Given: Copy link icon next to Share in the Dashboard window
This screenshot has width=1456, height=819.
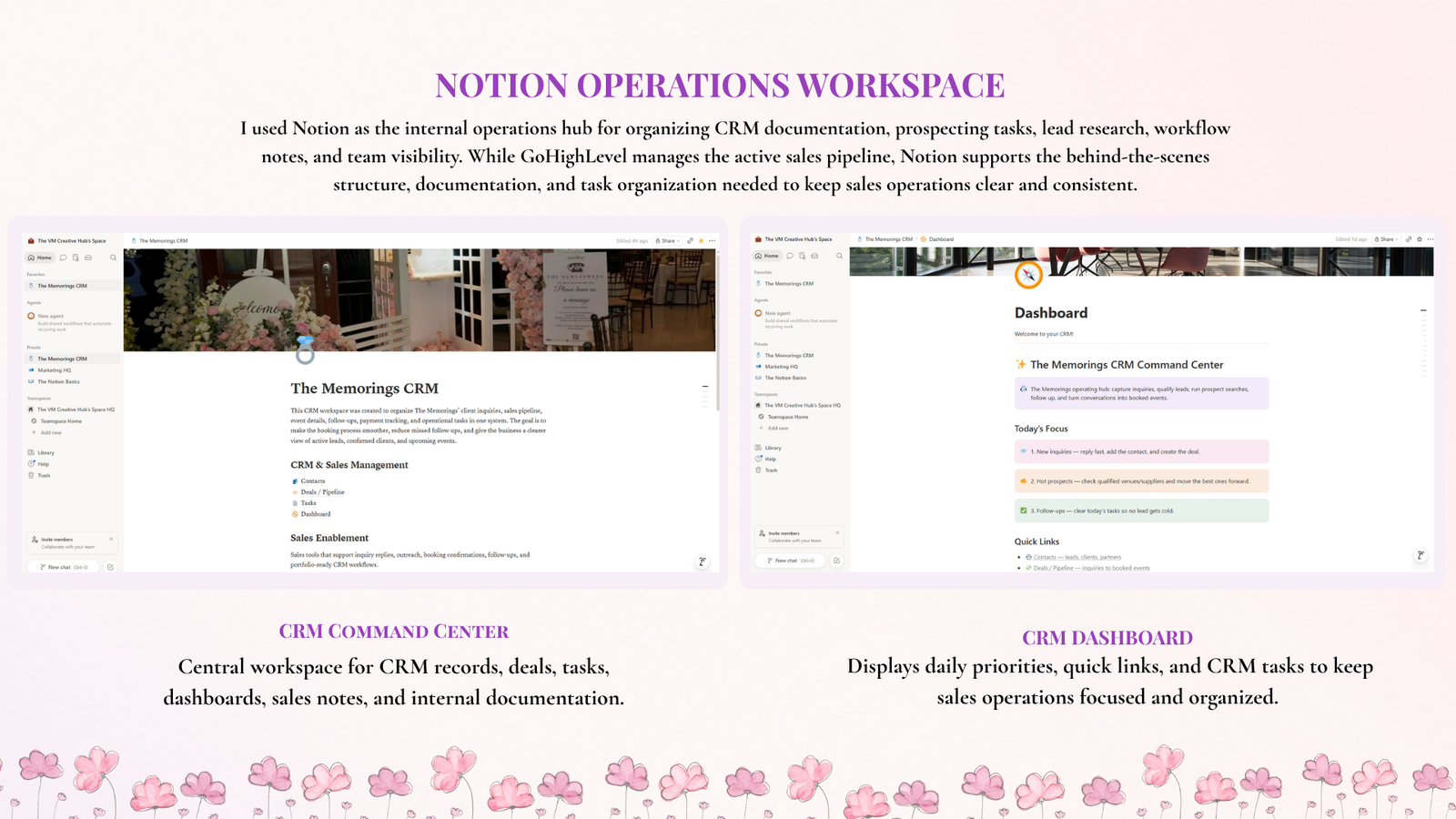Looking at the screenshot, I should [1409, 239].
